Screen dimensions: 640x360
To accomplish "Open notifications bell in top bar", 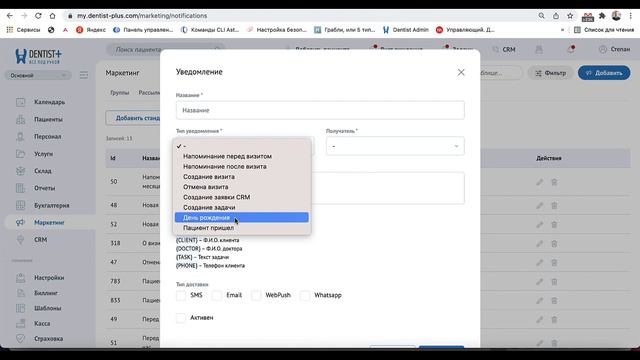I will tap(571, 49).
